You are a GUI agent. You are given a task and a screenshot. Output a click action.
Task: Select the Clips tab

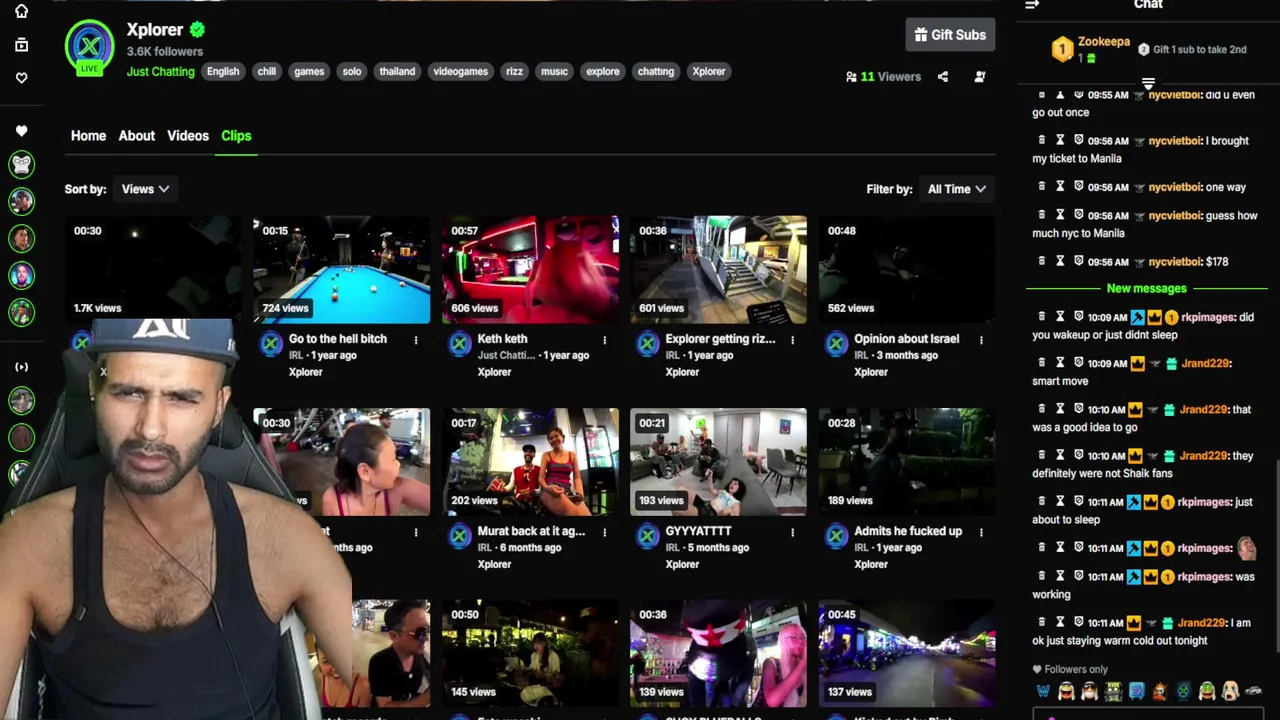point(236,136)
